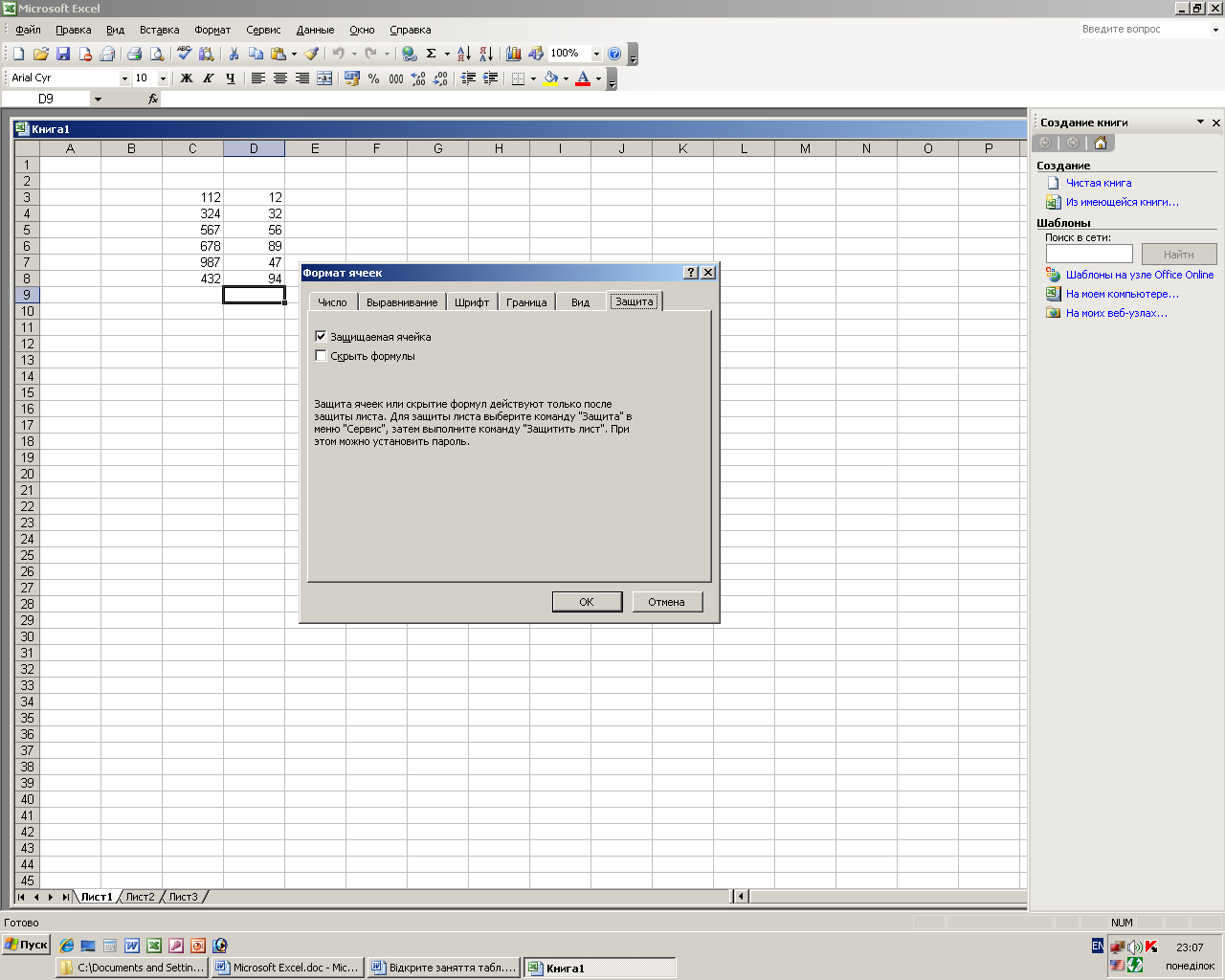This screenshot has width=1225, height=980.
Task: Click the Поиск в сети search field
Action: coord(1089,254)
